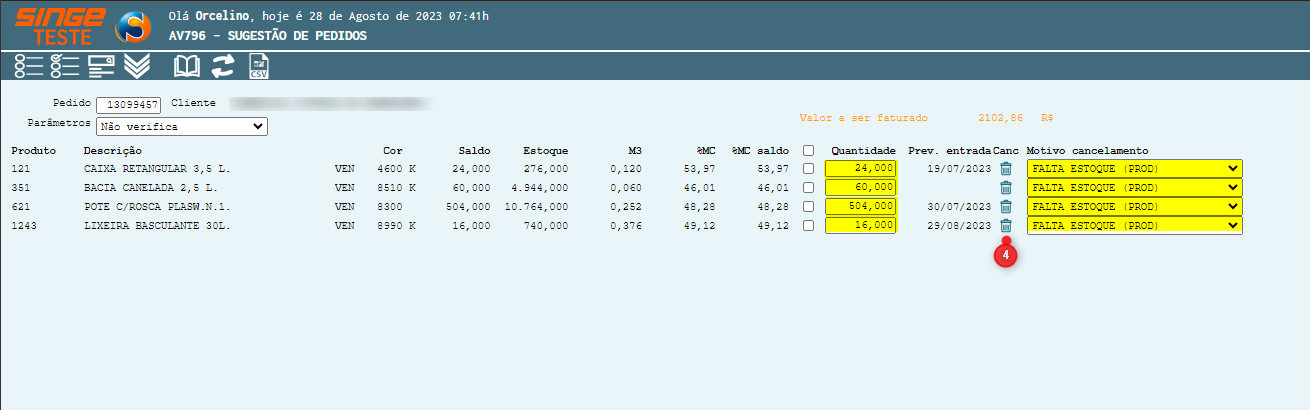Export data with the CSV icon

(x=259, y=67)
